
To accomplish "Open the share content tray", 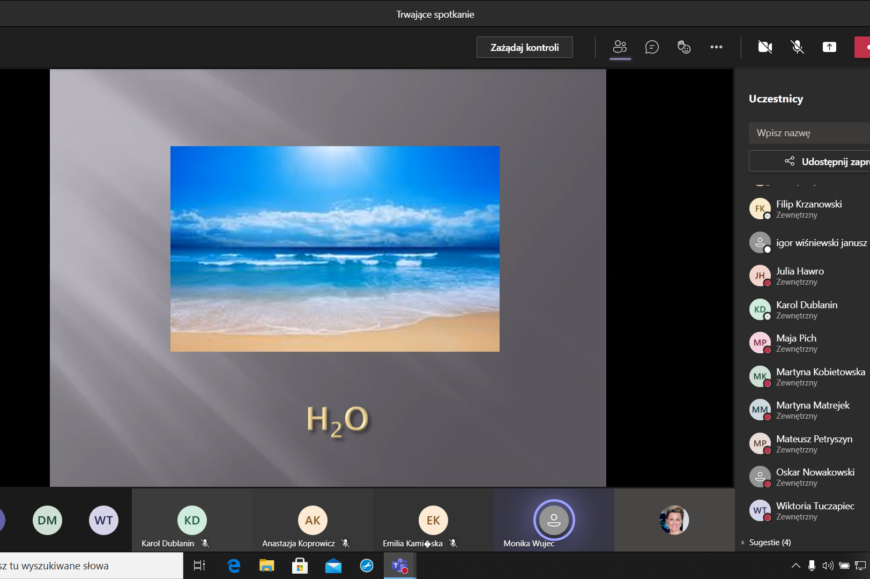I will tap(829, 47).
